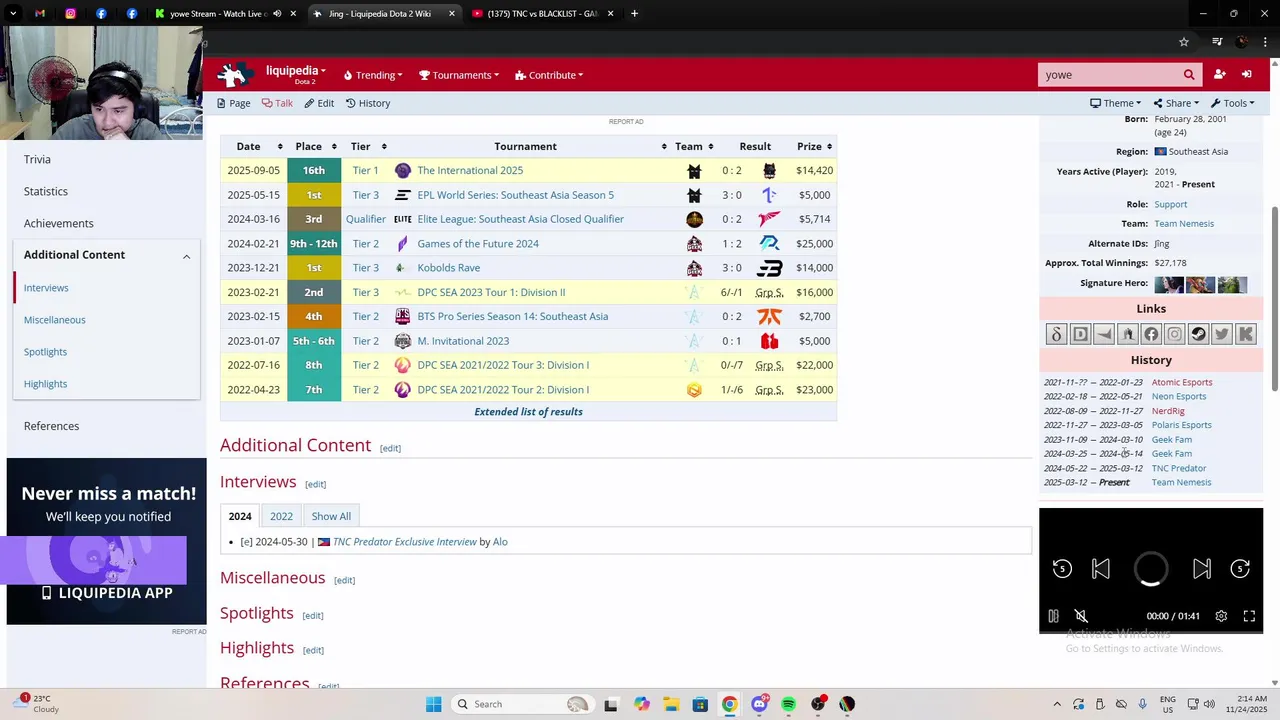This screenshot has width=1280, height=720.
Task: Click the Liquipedia horse logo
Action: click(x=235, y=75)
